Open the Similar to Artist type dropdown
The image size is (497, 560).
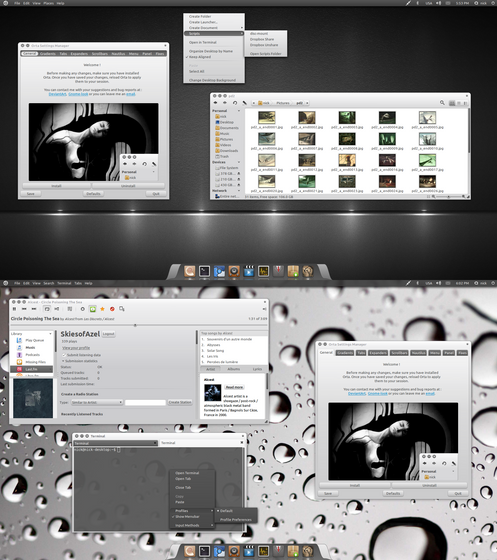pyautogui.click(x=96, y=402)
